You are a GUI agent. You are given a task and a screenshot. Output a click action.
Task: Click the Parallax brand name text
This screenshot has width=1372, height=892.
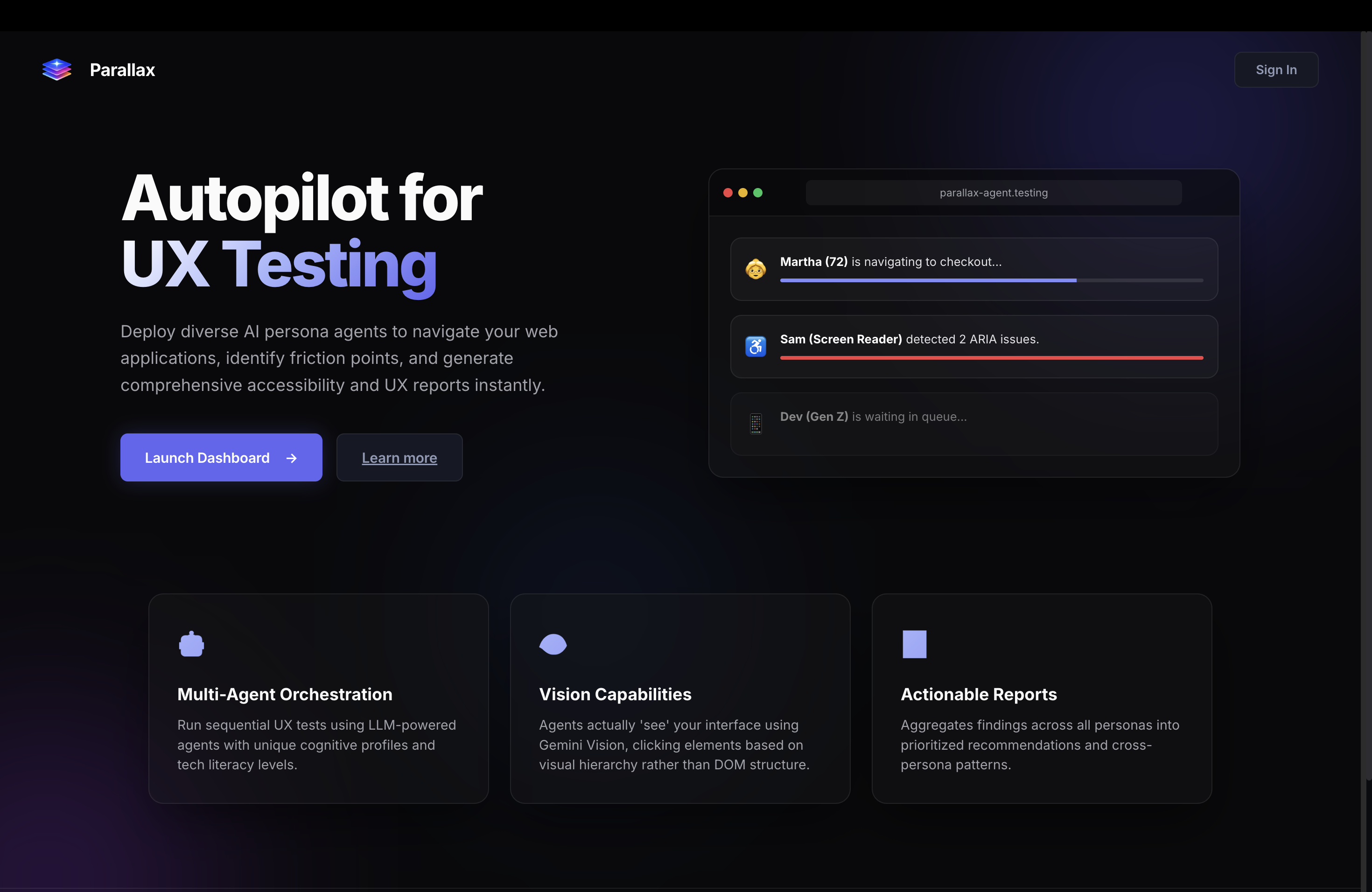pyautogui.click(x=122, y=70)
